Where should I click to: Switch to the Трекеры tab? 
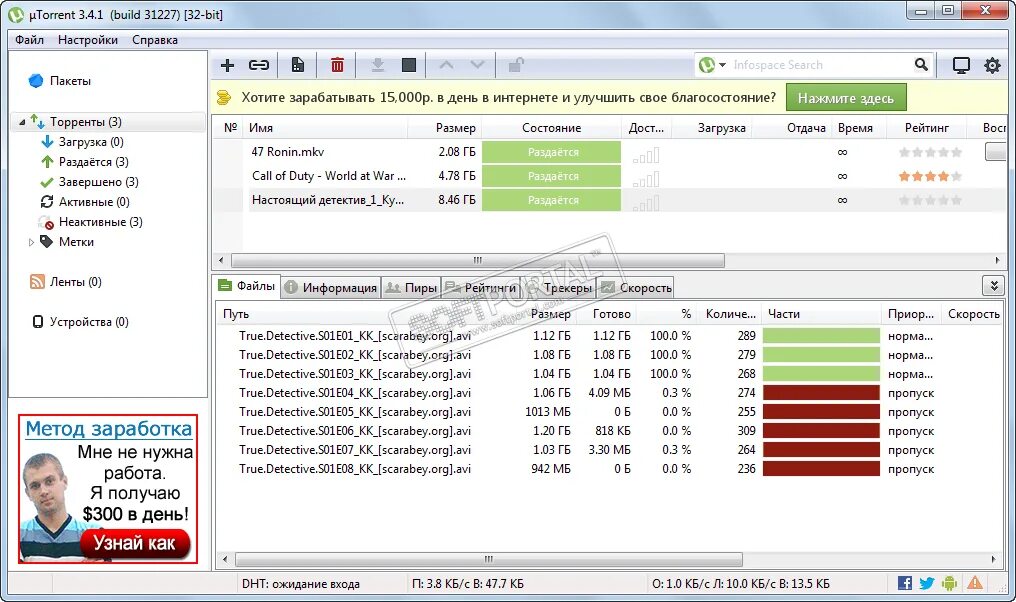tap(565, 286)
